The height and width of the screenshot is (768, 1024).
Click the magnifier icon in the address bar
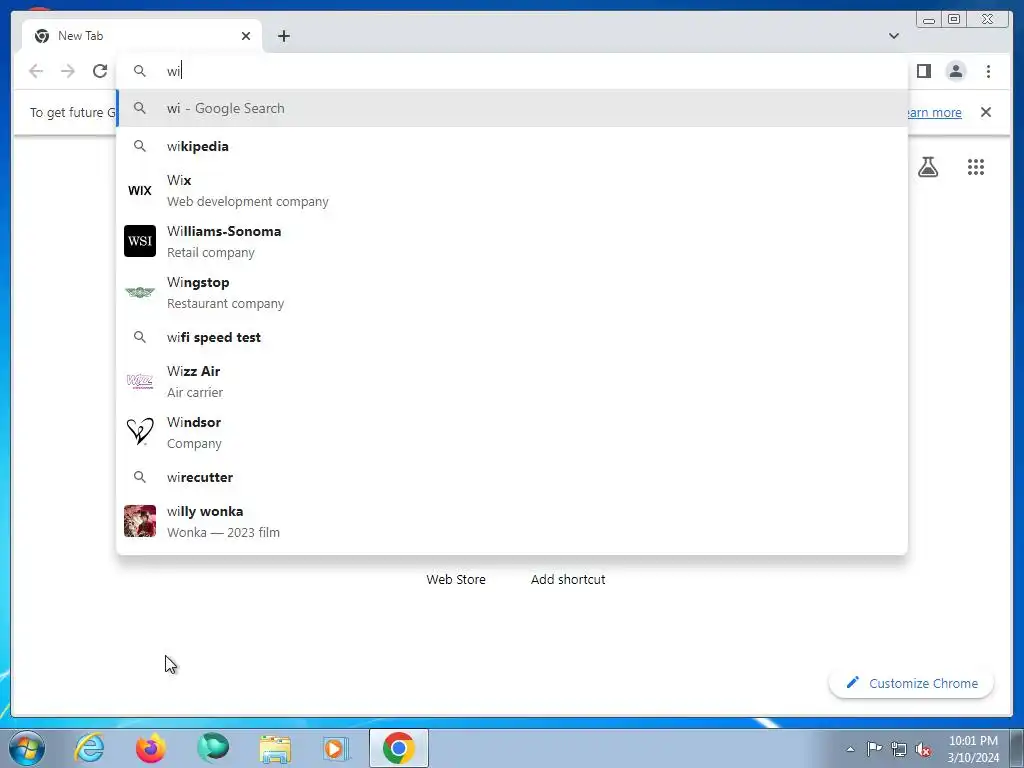point(140,71)
